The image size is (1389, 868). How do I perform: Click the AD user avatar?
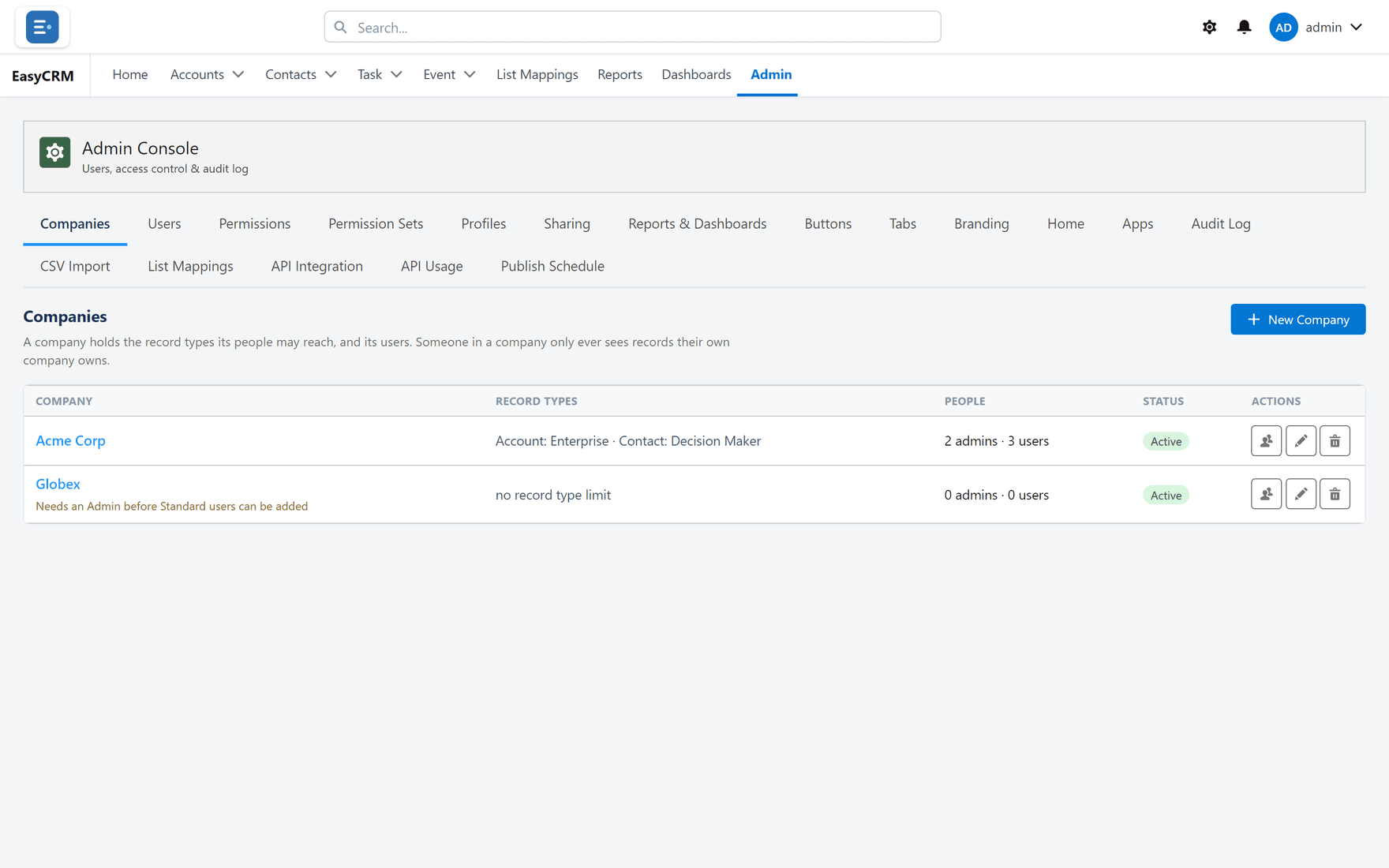1283,27
